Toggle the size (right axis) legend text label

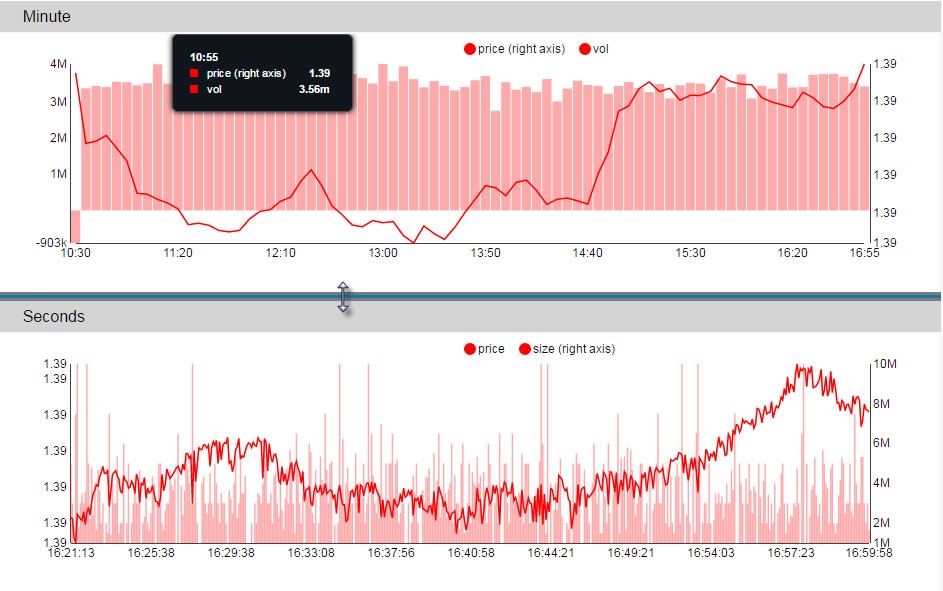(x=573, y=349)
